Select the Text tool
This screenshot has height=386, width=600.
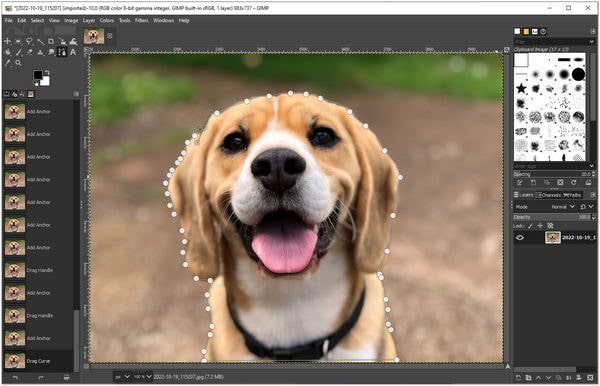pos(73,52)
